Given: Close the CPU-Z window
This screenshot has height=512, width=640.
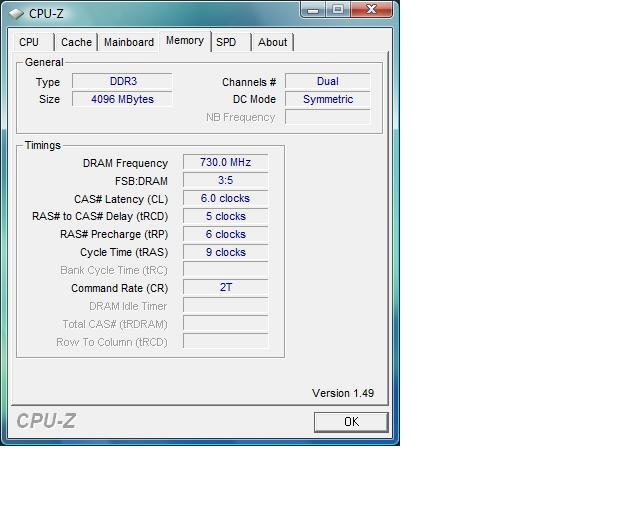Looking at the screenshot, I should [x=371, y=9].
